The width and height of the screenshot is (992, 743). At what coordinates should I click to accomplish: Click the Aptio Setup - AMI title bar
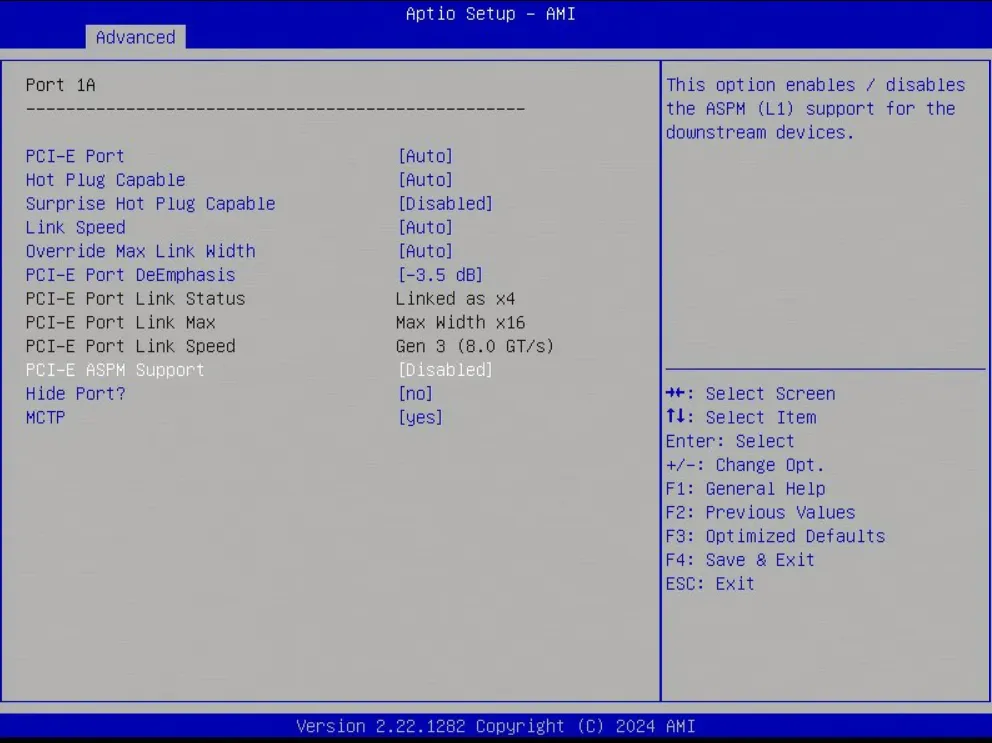(x=489, y=14)
